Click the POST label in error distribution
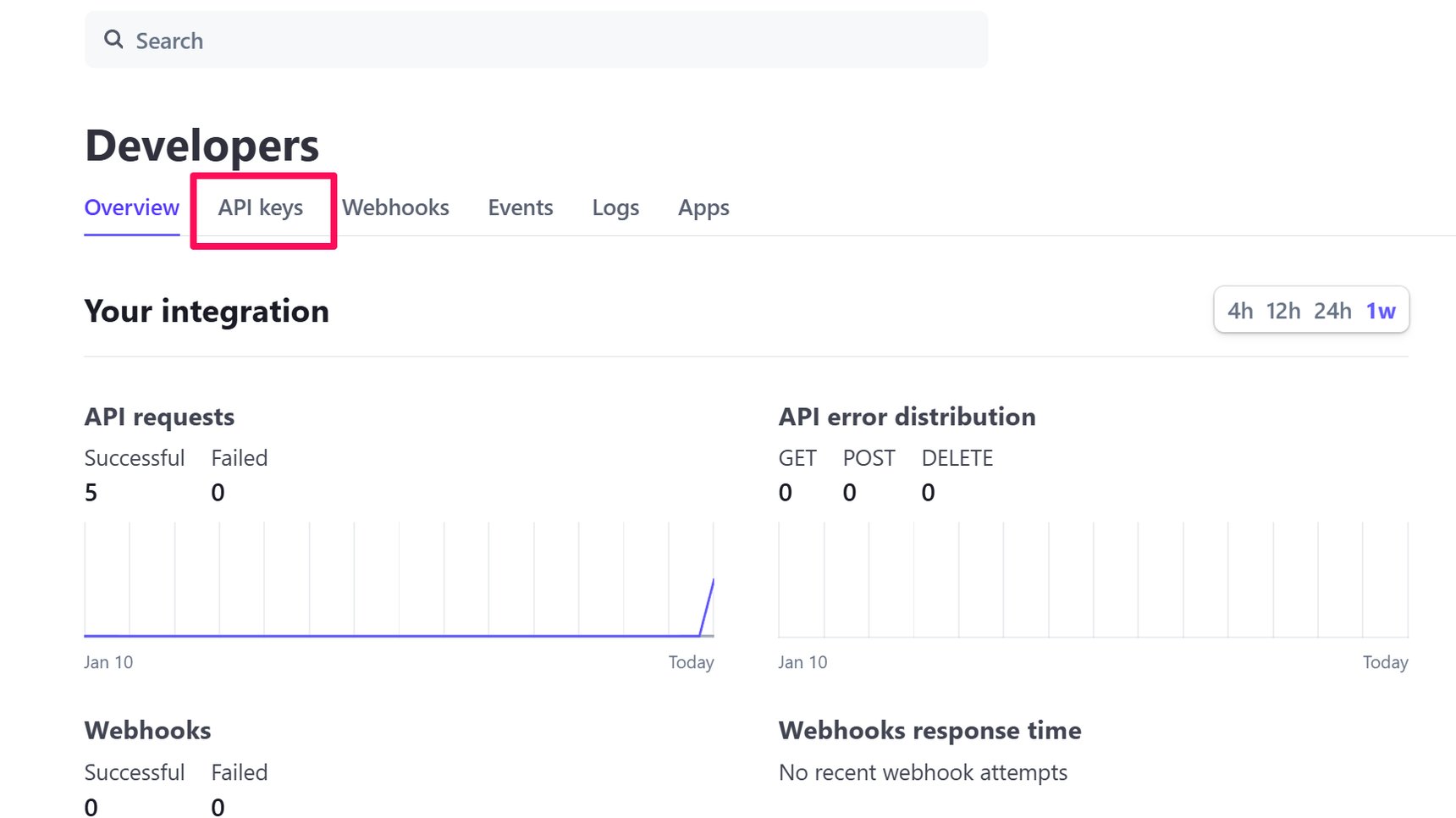The width and height of the screenshot is (1456, 818). click(869, 457)
